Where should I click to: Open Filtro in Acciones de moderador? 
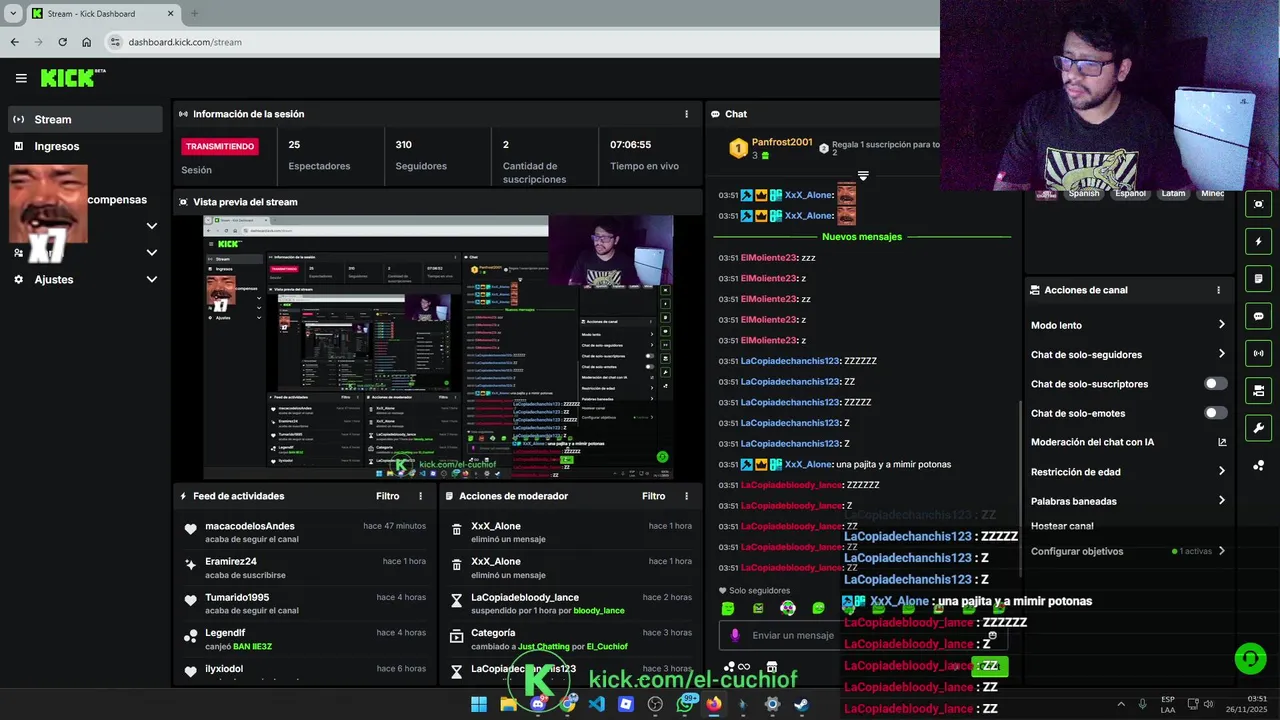click(x=653, y=496)
